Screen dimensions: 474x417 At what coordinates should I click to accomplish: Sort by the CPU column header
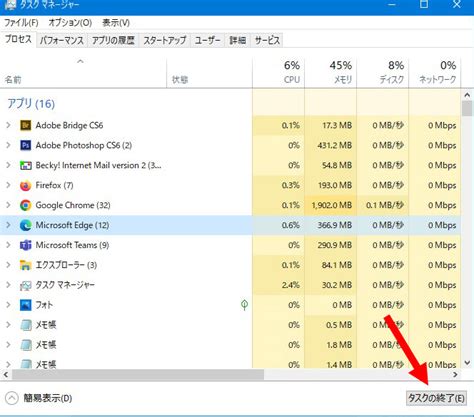[x=279, y=72]
